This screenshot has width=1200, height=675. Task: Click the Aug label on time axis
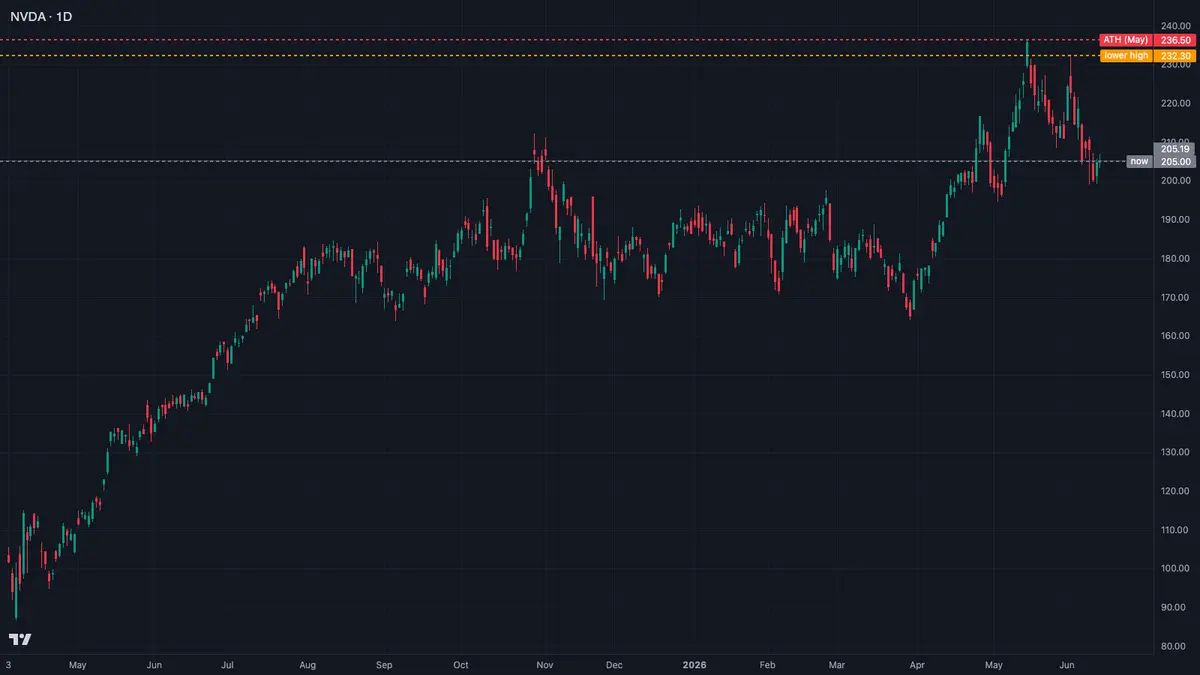pyautogui.click(x=307, y=664)
